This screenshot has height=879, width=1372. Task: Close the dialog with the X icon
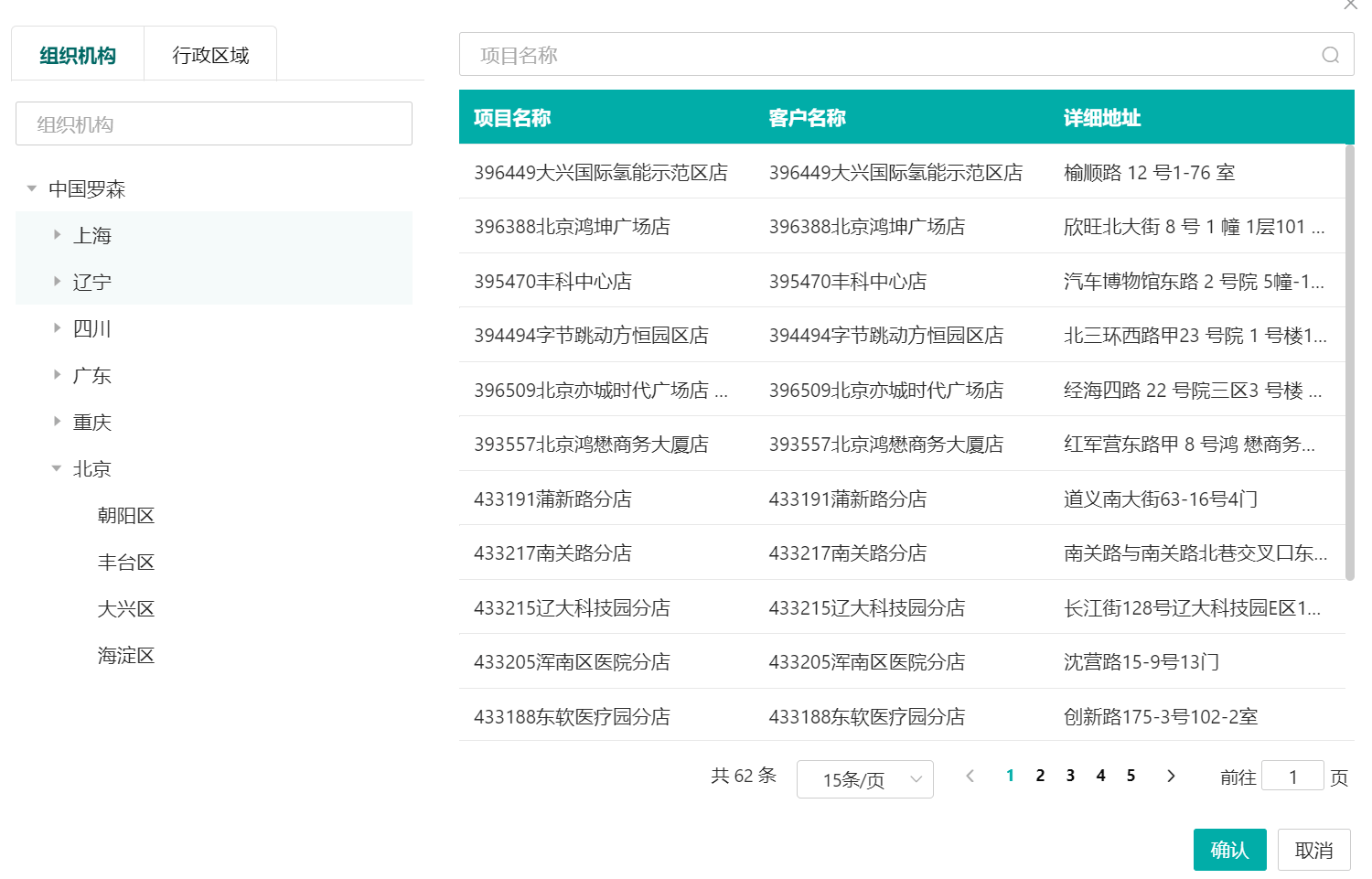coord(1350,5)
